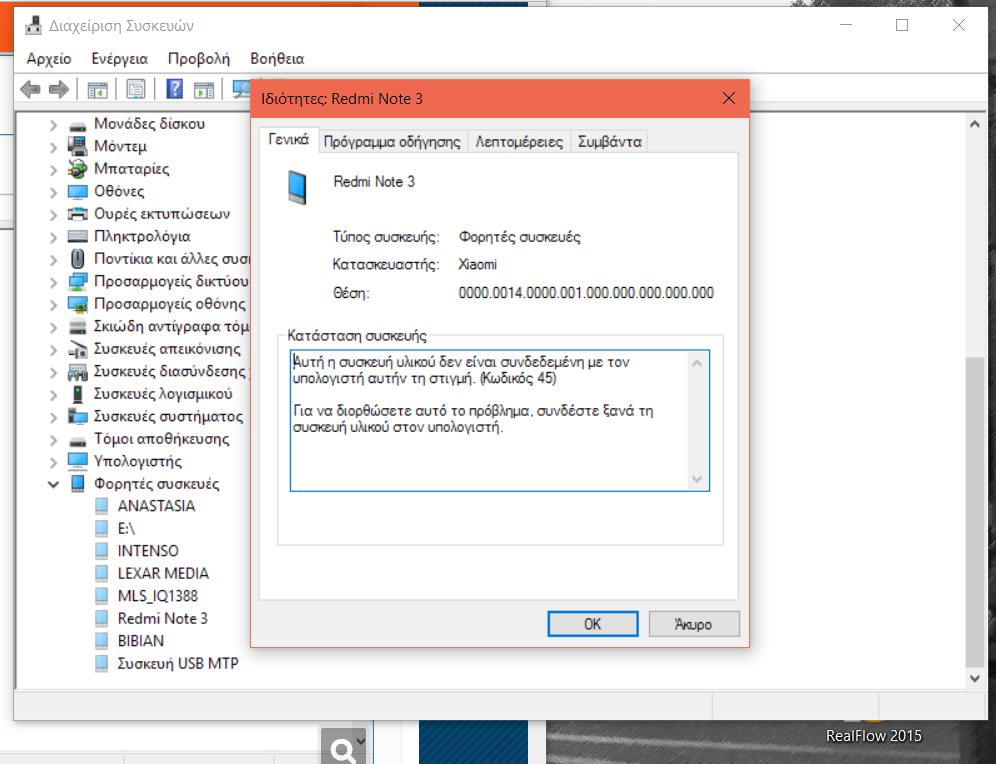Viewport: 996px width, 764px height.
Task: Expand the Μόντεμ node
Action: point(53,147)
